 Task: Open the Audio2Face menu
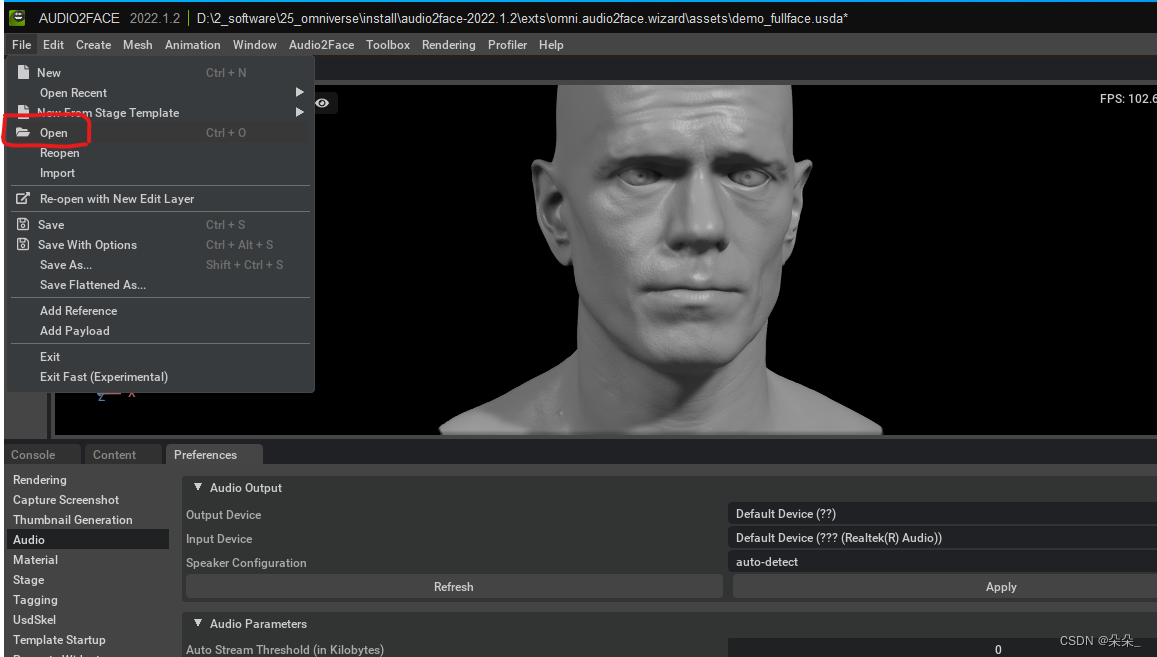coord(321,45)
